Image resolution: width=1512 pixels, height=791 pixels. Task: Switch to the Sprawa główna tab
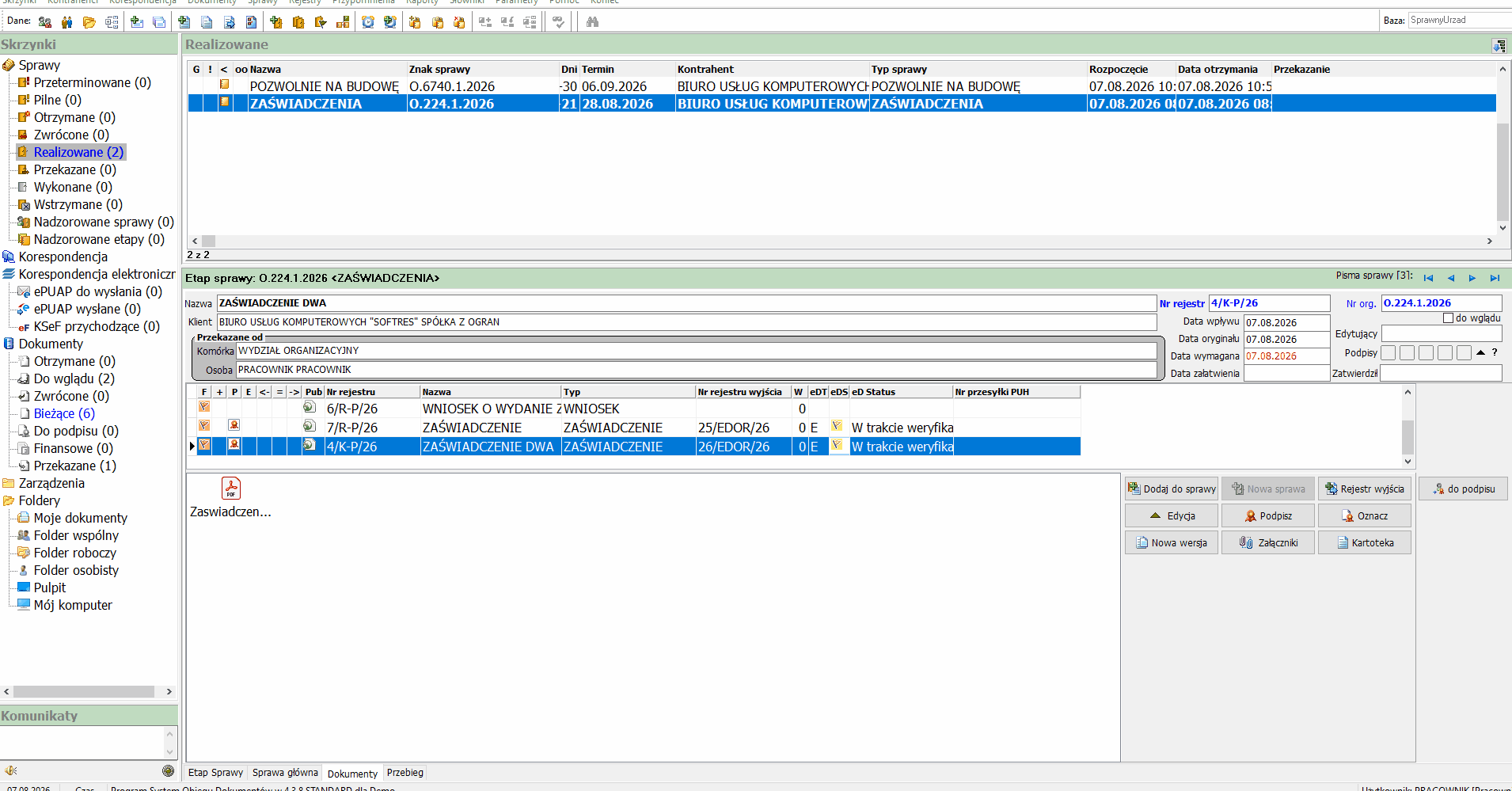(x=285, y=773)
